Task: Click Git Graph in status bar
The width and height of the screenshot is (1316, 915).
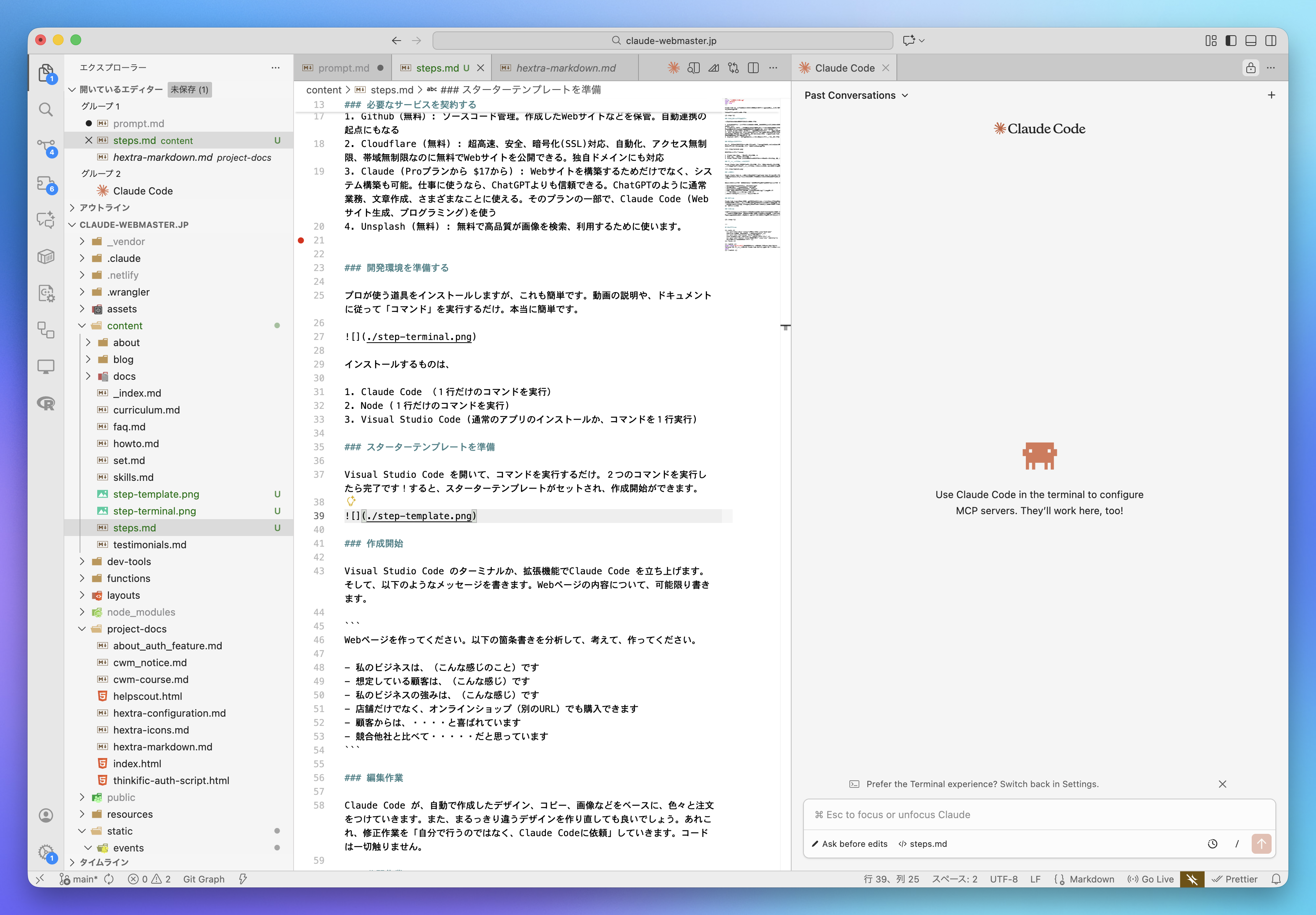Action: click(x=204, y=879)
